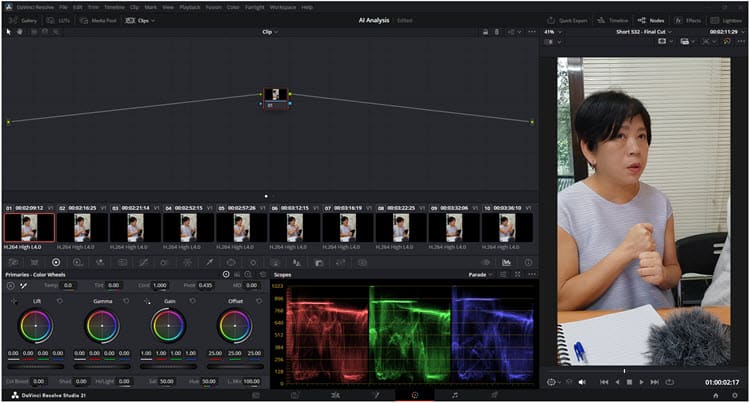Mute the viewer audio

[x=582, y=382]
